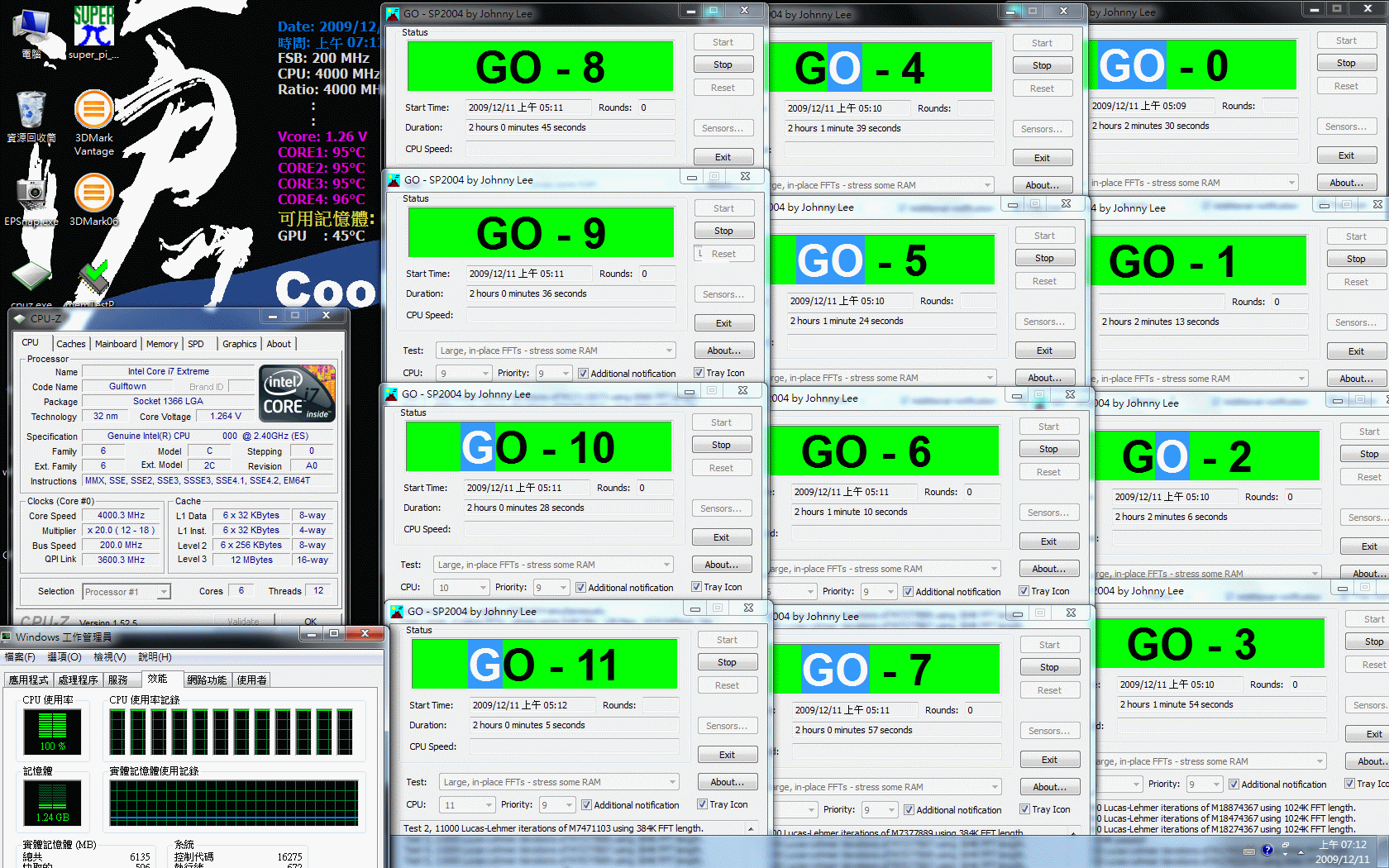Open CPU-Z Selection dropdown Processor #1
The height and width of the screenshot is (868, 1389).
tap(126, 591)
